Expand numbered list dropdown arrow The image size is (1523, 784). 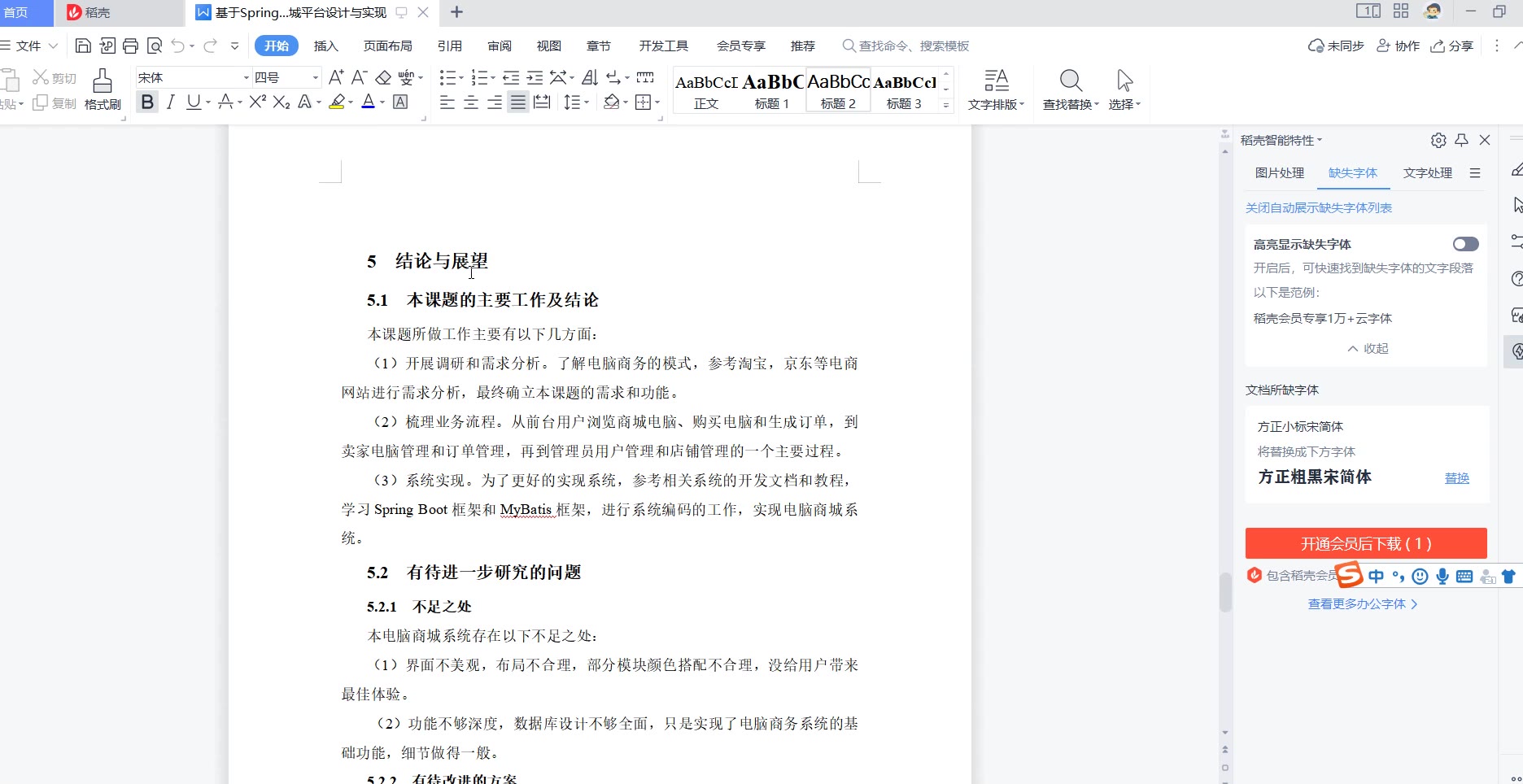(x=493, y=78)
